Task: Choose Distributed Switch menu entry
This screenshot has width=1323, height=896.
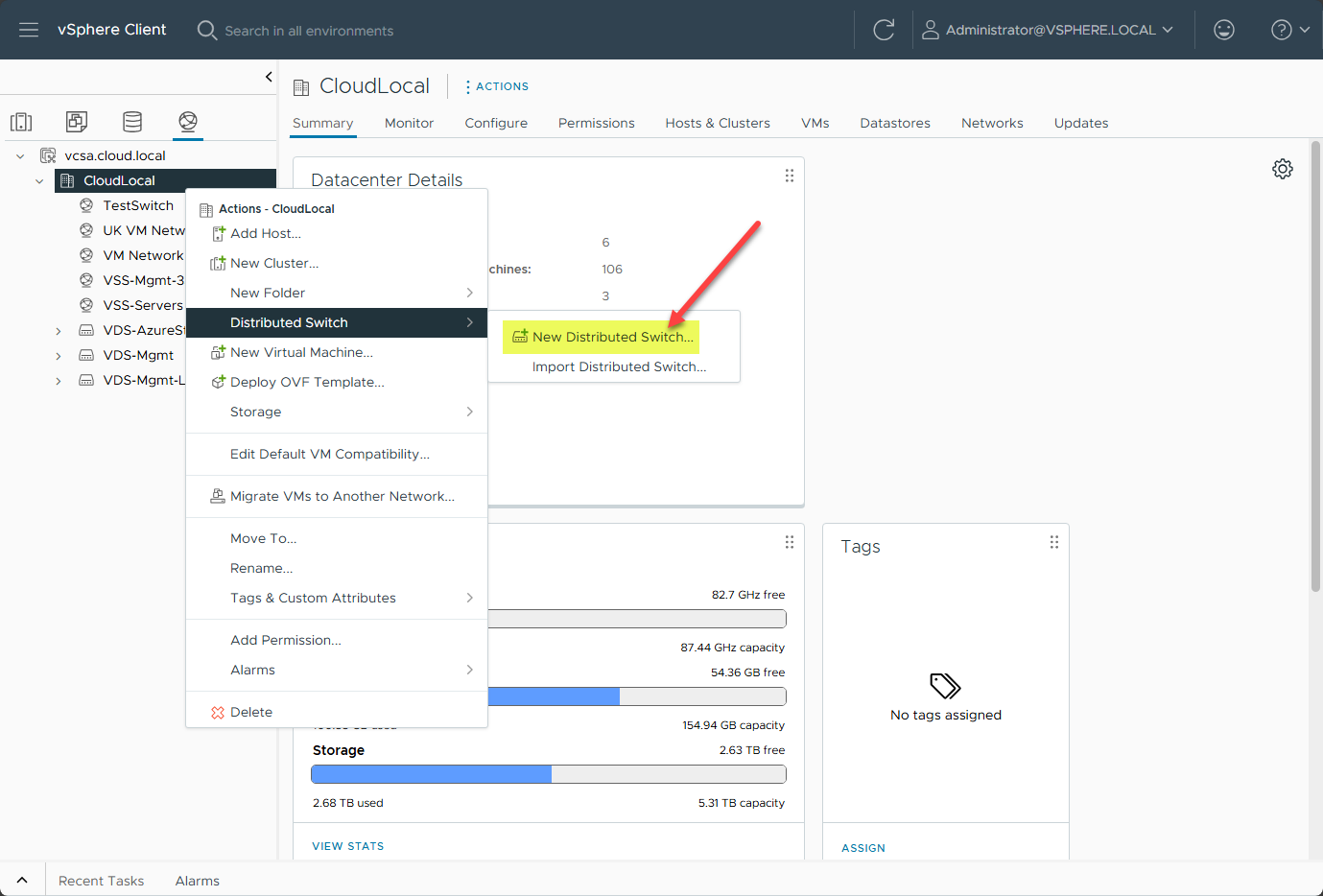Action: (337, 322)
